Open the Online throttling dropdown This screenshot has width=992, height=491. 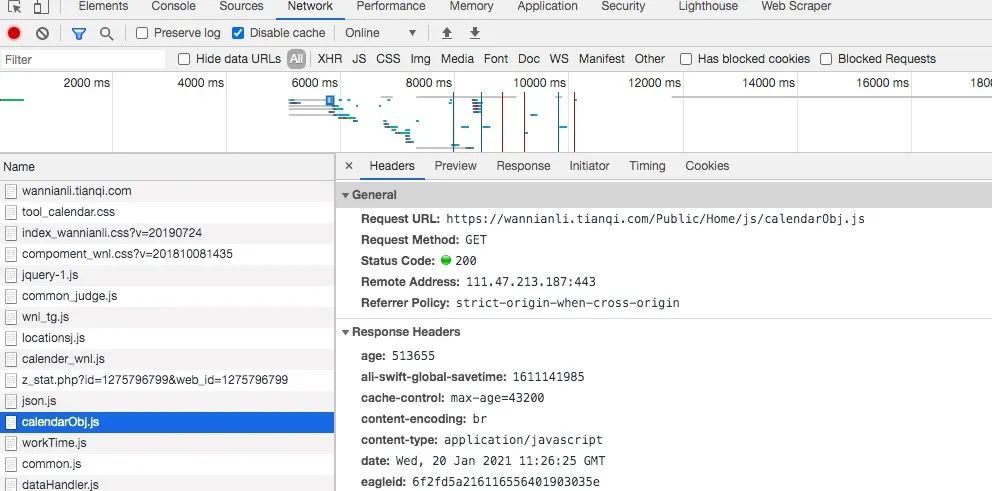pyautogui.click(x=380, y=33)
